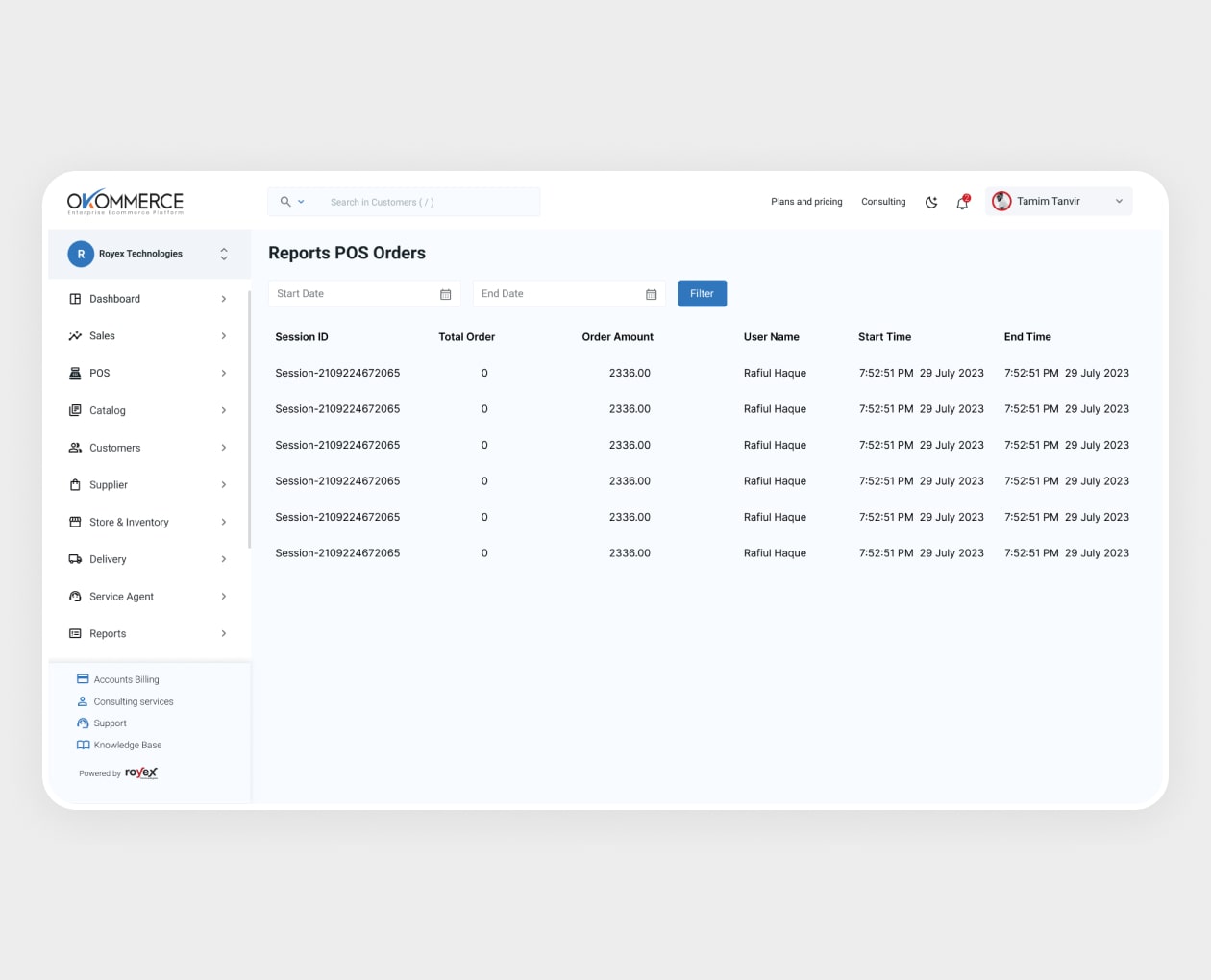Click the Supplier bag icon
Image resolution: width=1211 pixels, height=980 pixels.
point(75,485)
